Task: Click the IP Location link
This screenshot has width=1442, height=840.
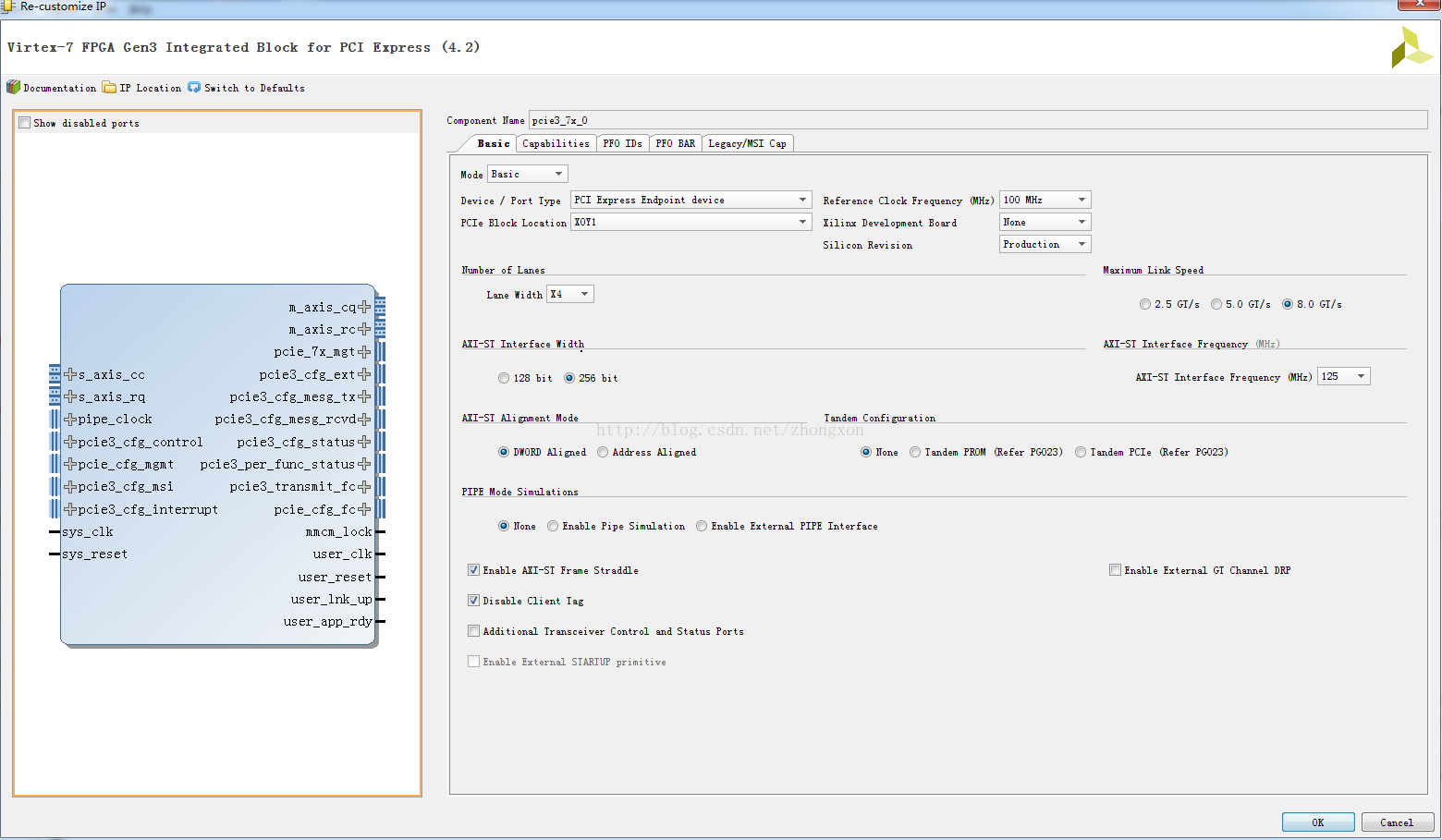Action: coord(151,88)
